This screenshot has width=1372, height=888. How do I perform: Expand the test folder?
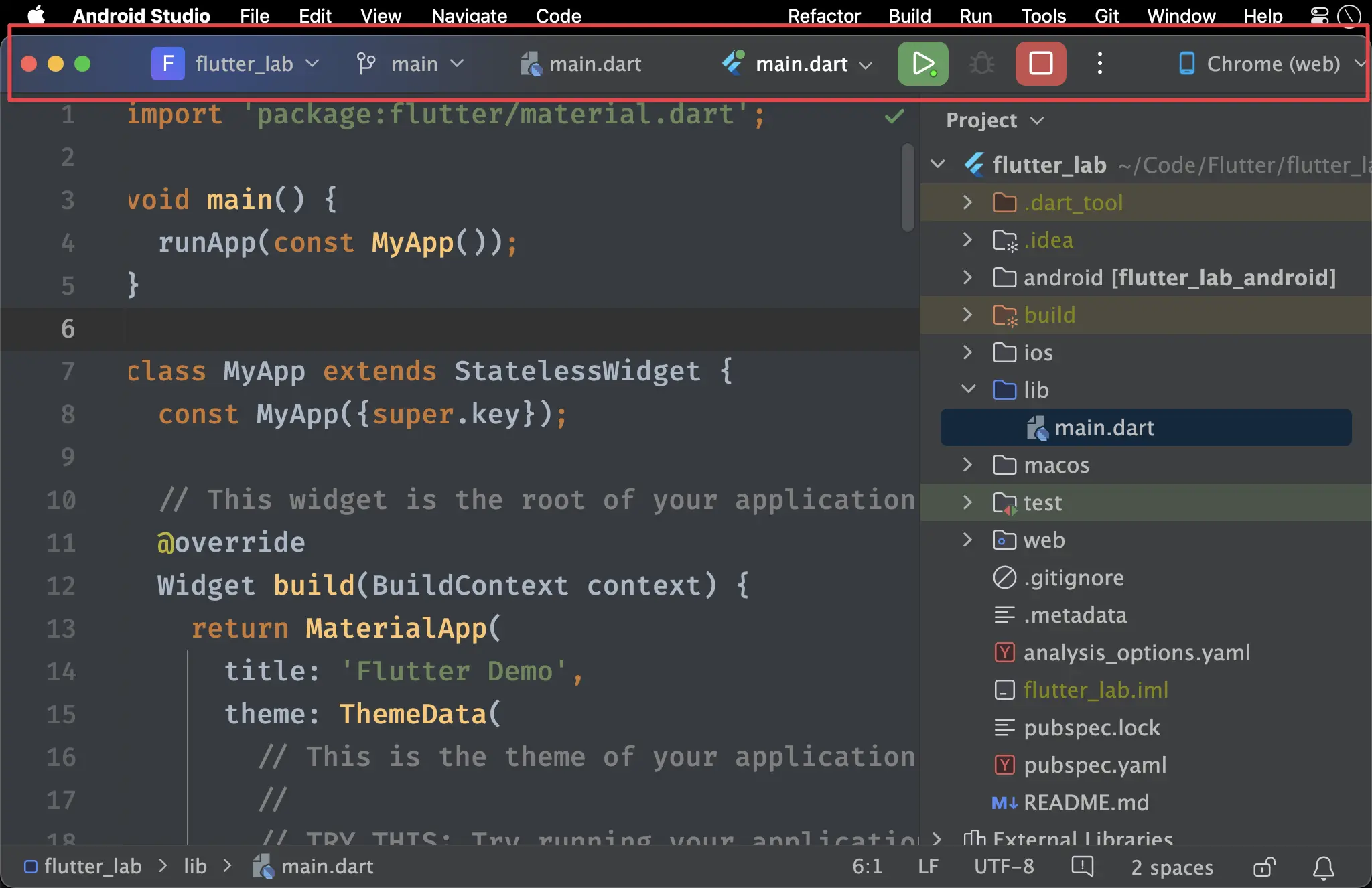click(967, 502)
